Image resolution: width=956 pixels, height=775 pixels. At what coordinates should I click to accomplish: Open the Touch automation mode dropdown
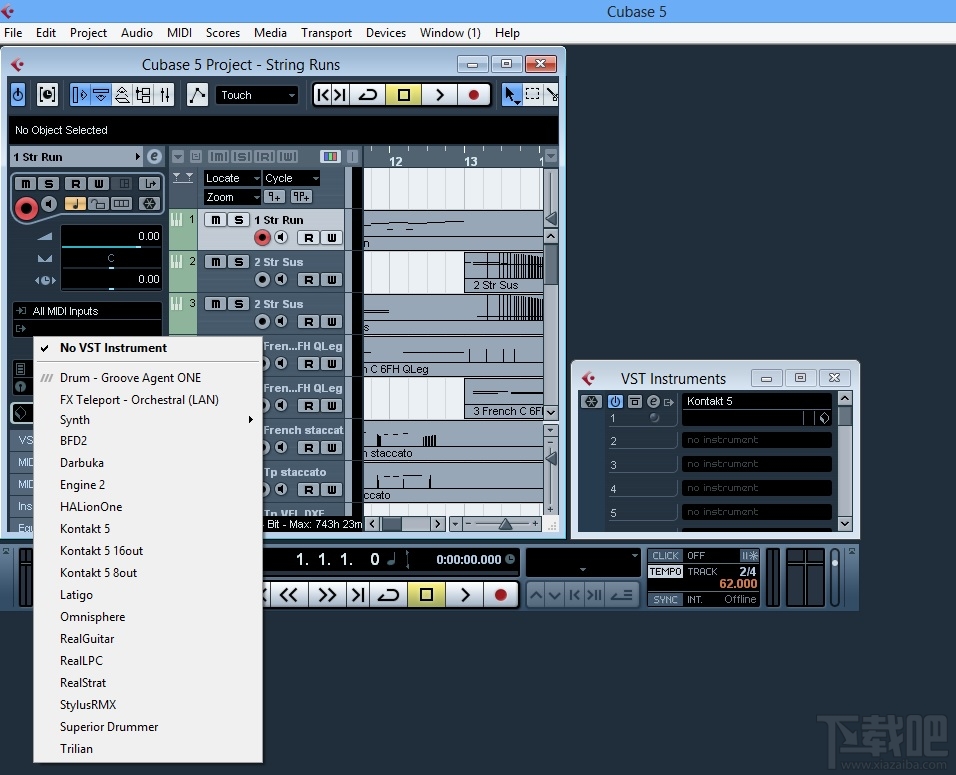257,95
